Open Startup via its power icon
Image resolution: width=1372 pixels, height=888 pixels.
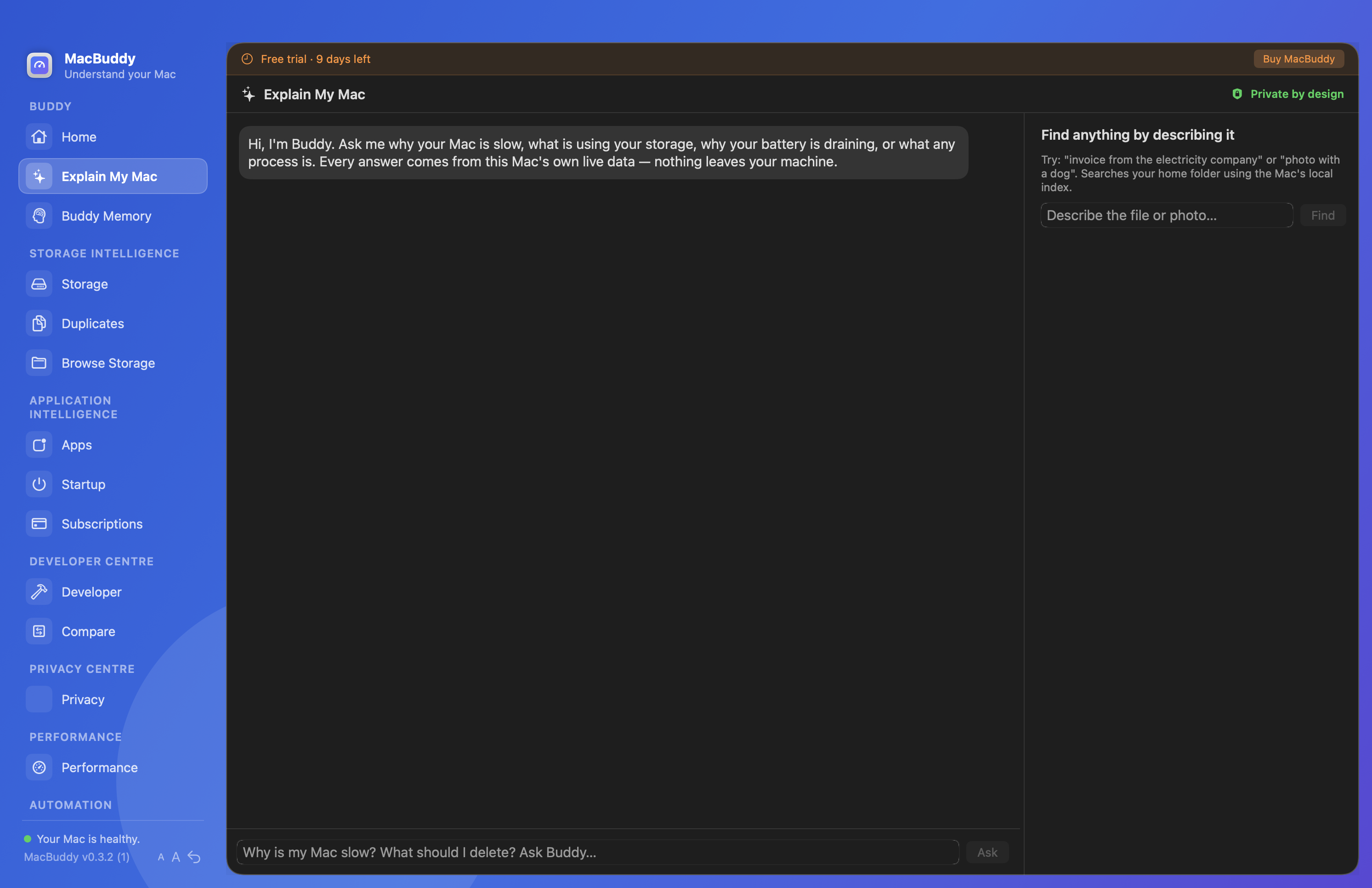[x=39, y=484]
